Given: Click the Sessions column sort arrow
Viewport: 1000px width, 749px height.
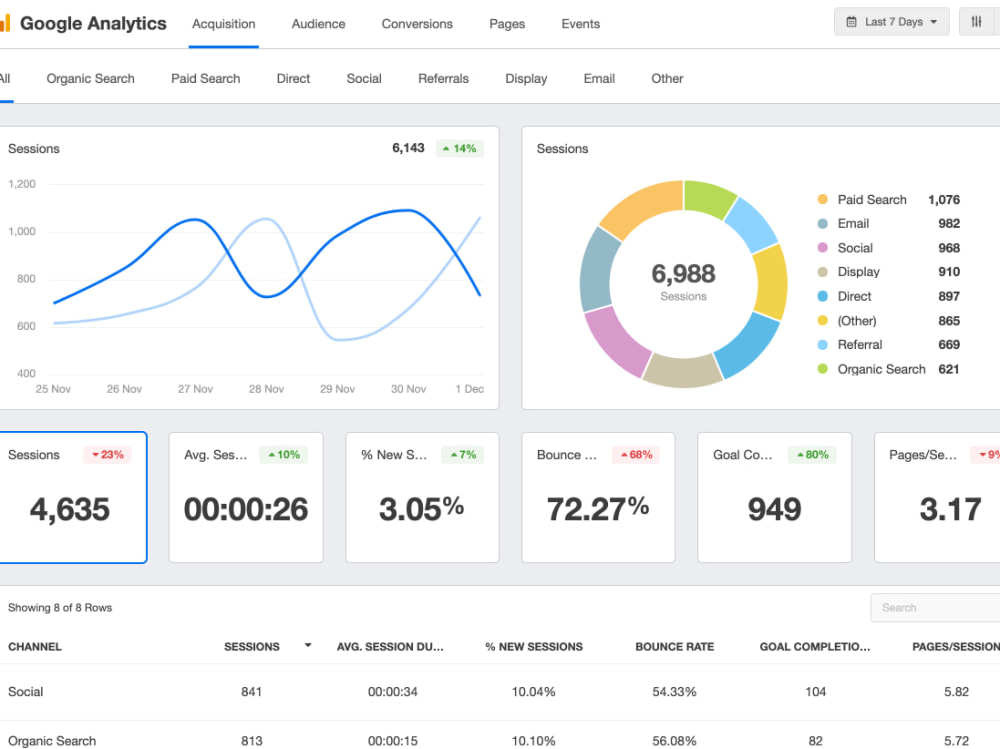Looking at the screenshot, I should pos(308,646).
